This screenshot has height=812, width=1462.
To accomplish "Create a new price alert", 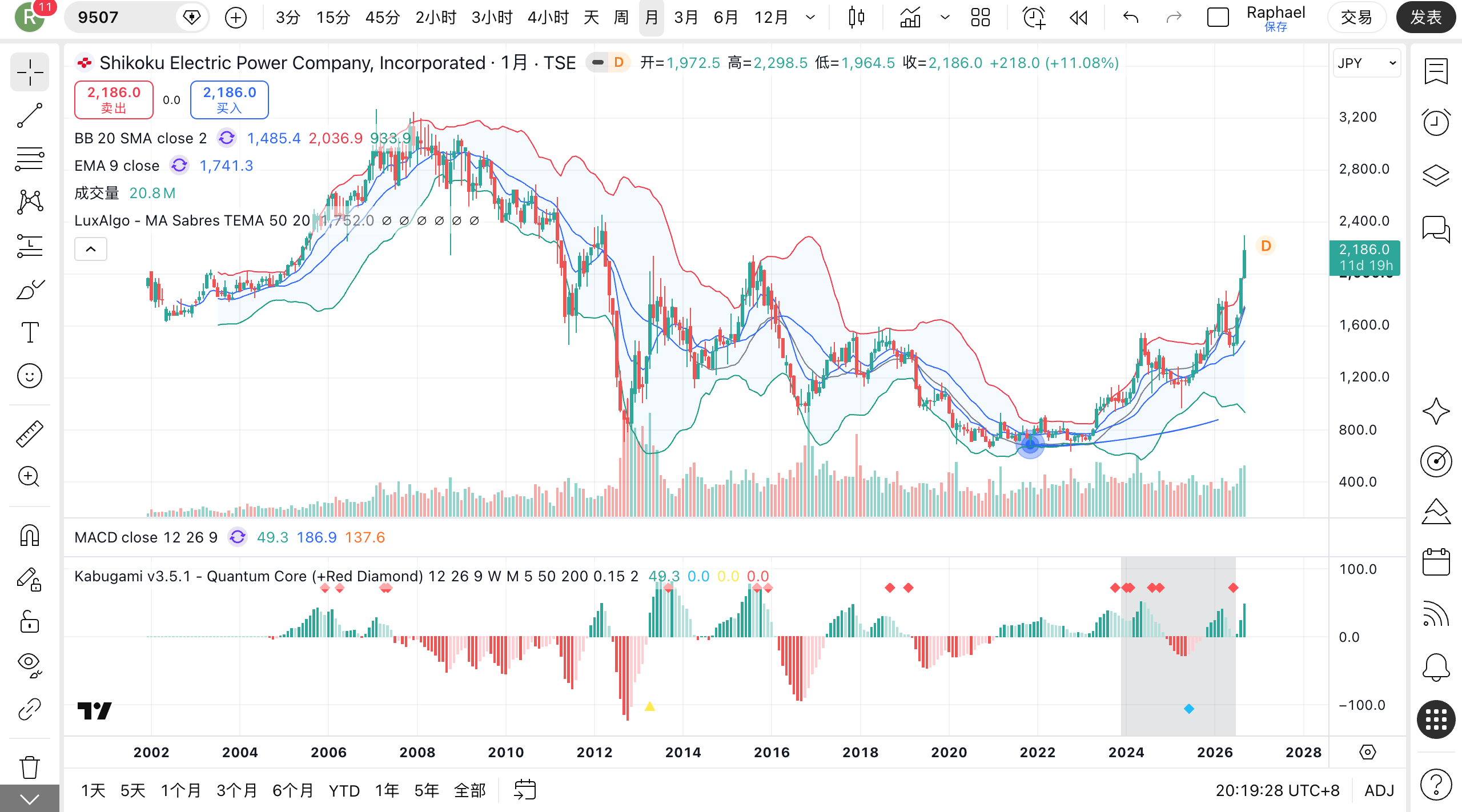I will (1034, 18).
